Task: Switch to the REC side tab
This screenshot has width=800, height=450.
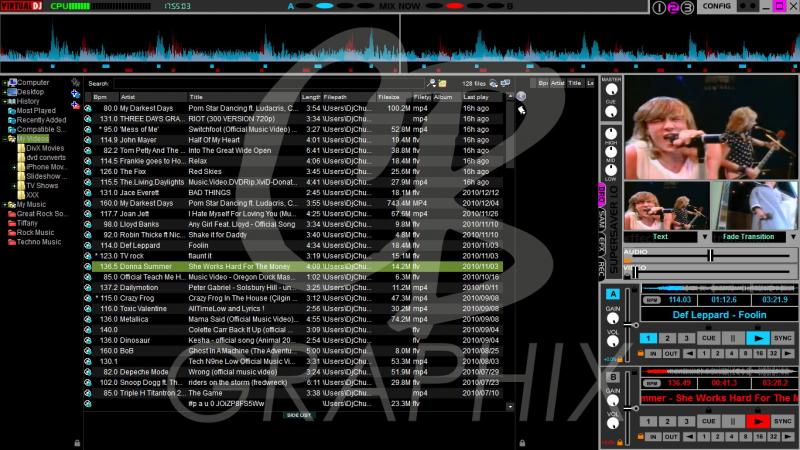Action: click(602, 268)
